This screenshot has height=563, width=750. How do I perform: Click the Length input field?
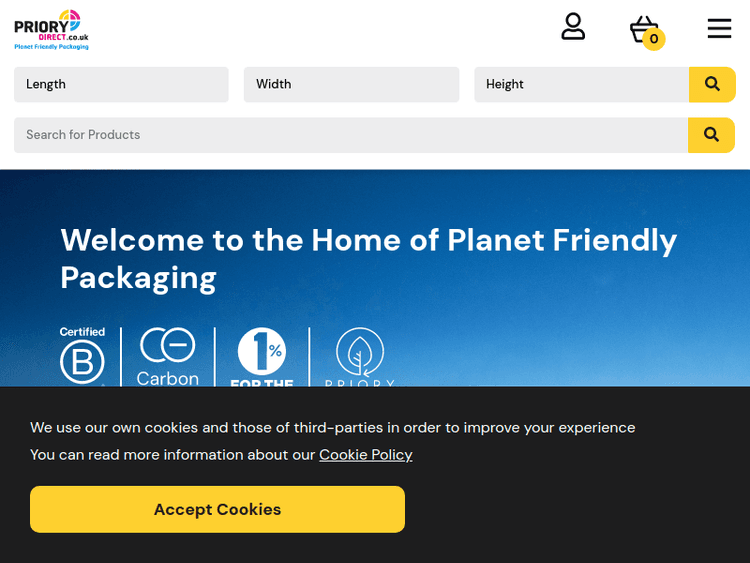tap(121, 85)
